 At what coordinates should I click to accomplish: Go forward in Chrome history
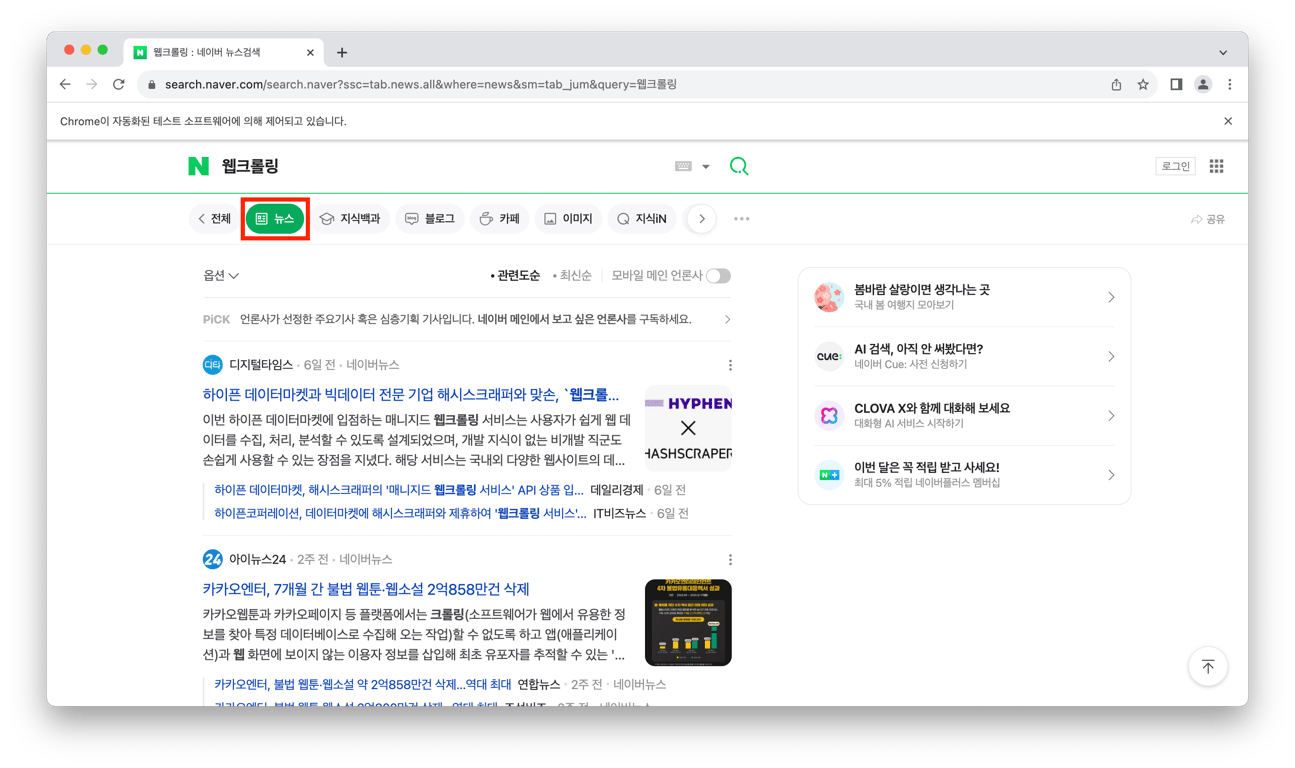pyautogui.click(x=92, y=85)
